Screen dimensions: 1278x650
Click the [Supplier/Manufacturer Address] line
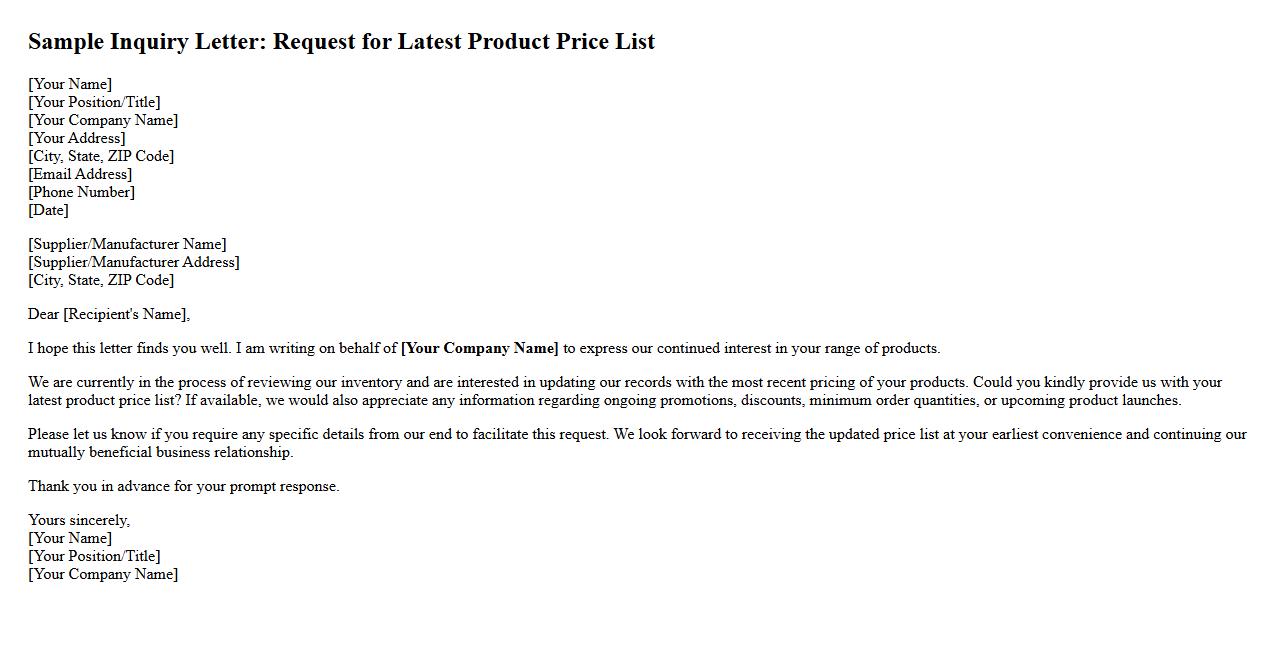134,262
